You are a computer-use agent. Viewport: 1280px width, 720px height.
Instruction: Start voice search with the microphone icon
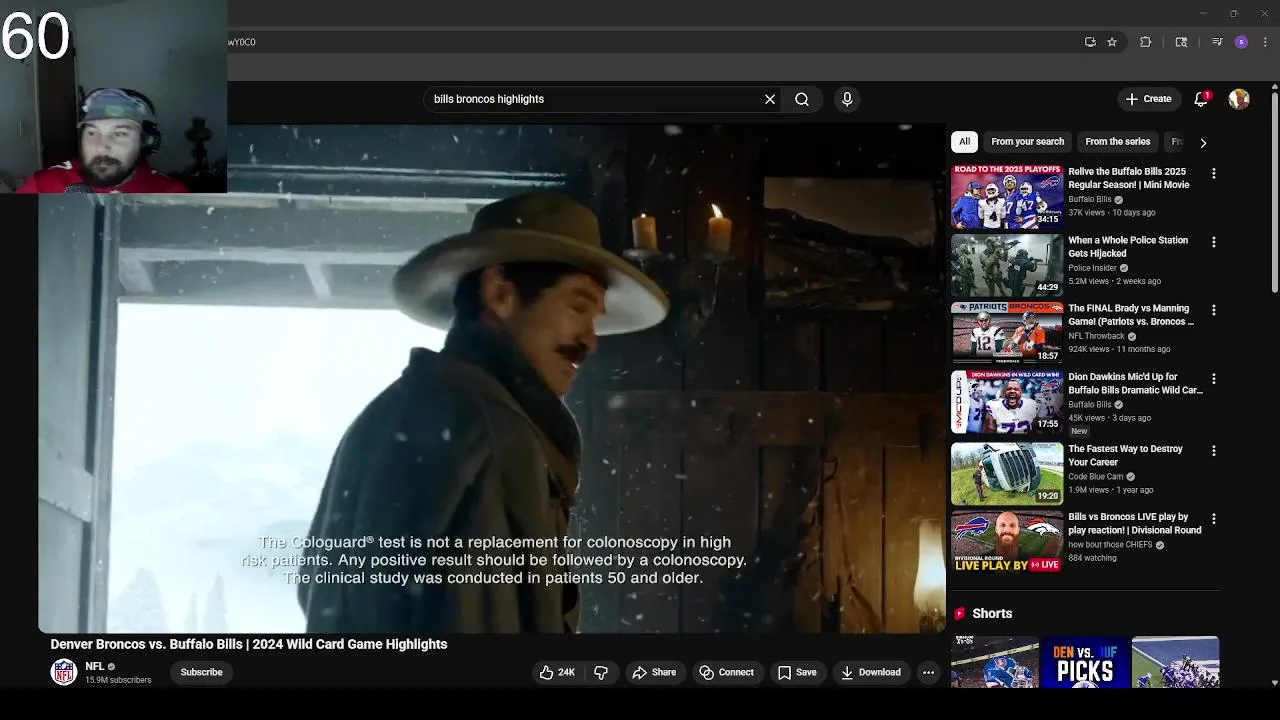click(847, 99)
